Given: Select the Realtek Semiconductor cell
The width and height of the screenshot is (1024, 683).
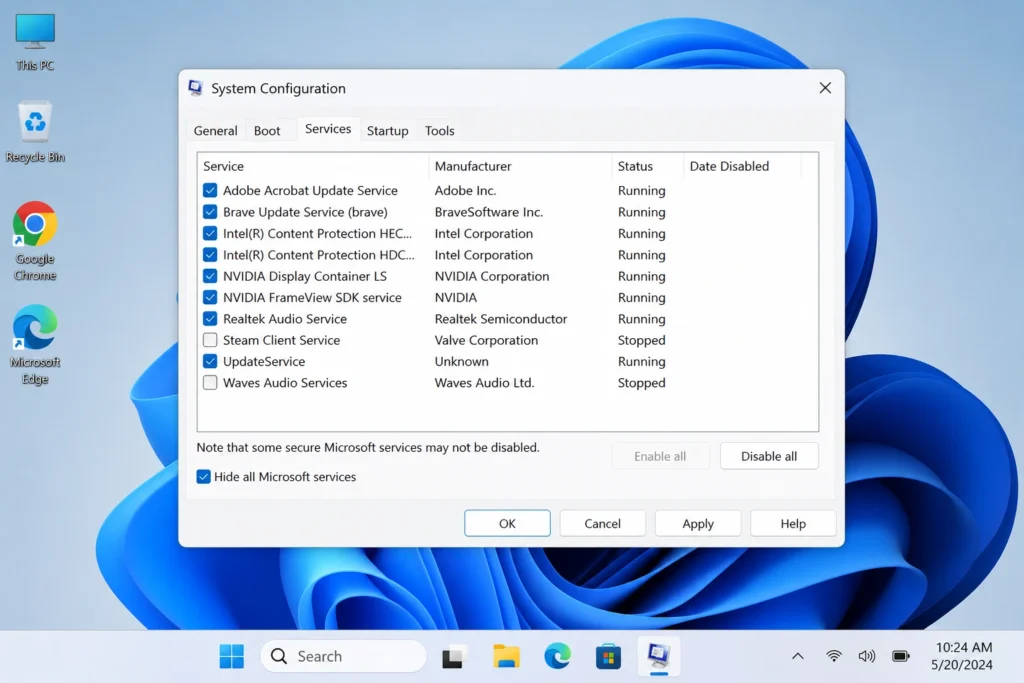Looking at the screenshot, I should tap(501, 319).
